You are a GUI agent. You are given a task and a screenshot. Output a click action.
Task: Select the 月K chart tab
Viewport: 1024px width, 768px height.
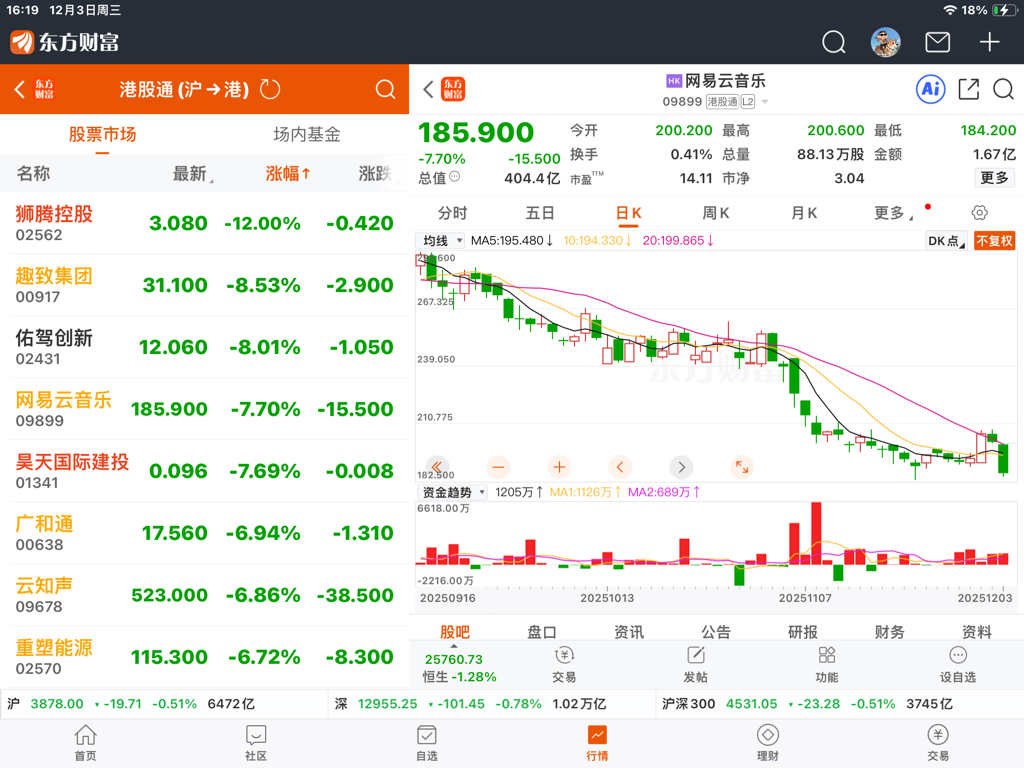pos(804,213)
